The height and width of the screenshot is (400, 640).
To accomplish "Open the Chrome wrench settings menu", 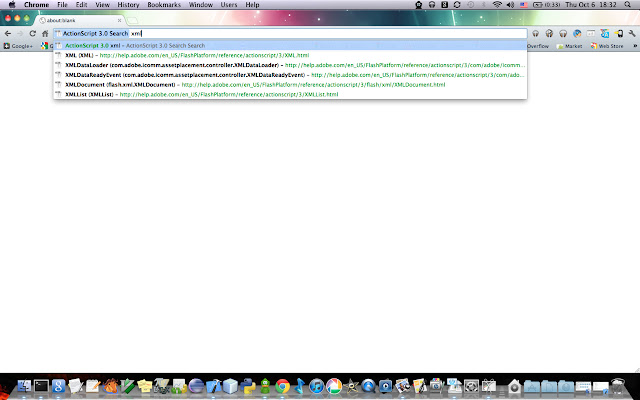I will [632, 33].
